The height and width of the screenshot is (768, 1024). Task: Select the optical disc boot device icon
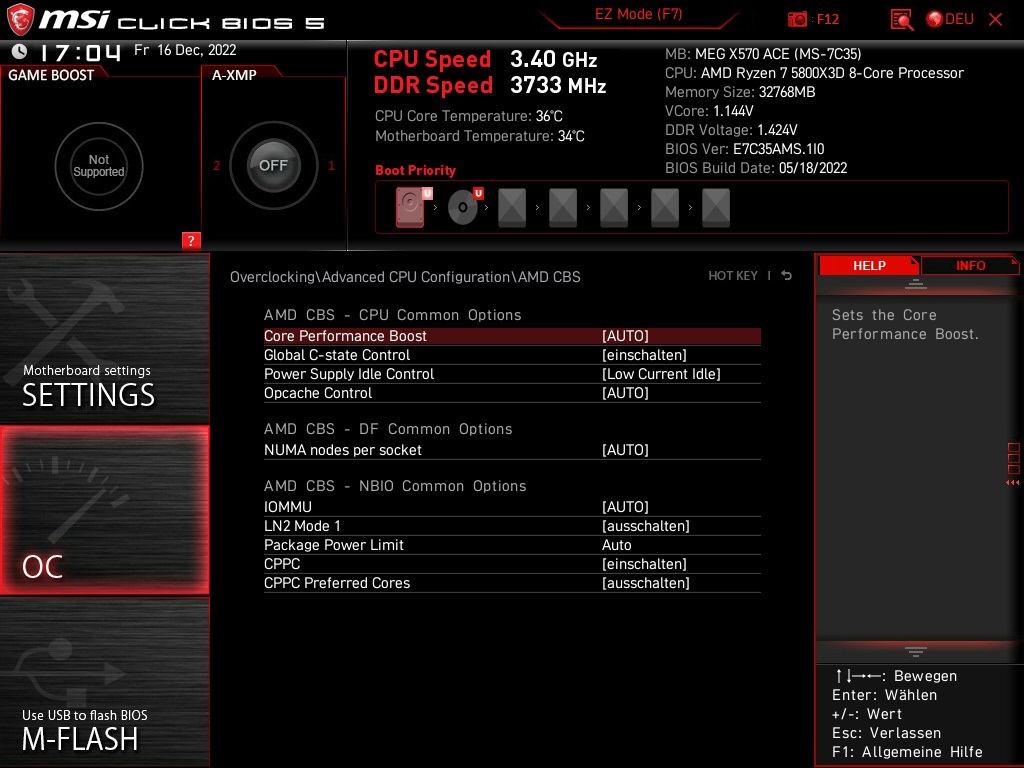coord(464,206)
